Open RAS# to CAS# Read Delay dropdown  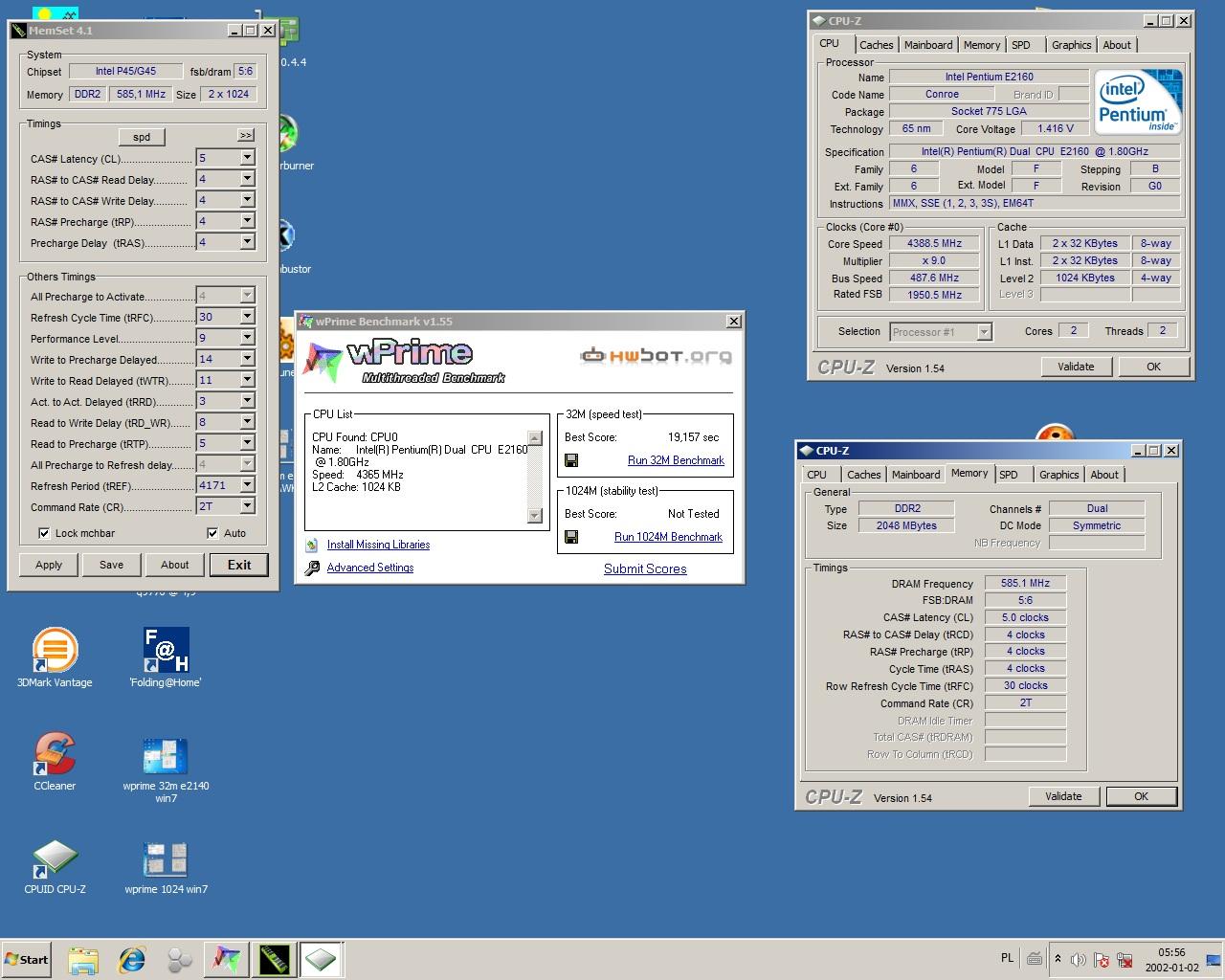(247, 179)
